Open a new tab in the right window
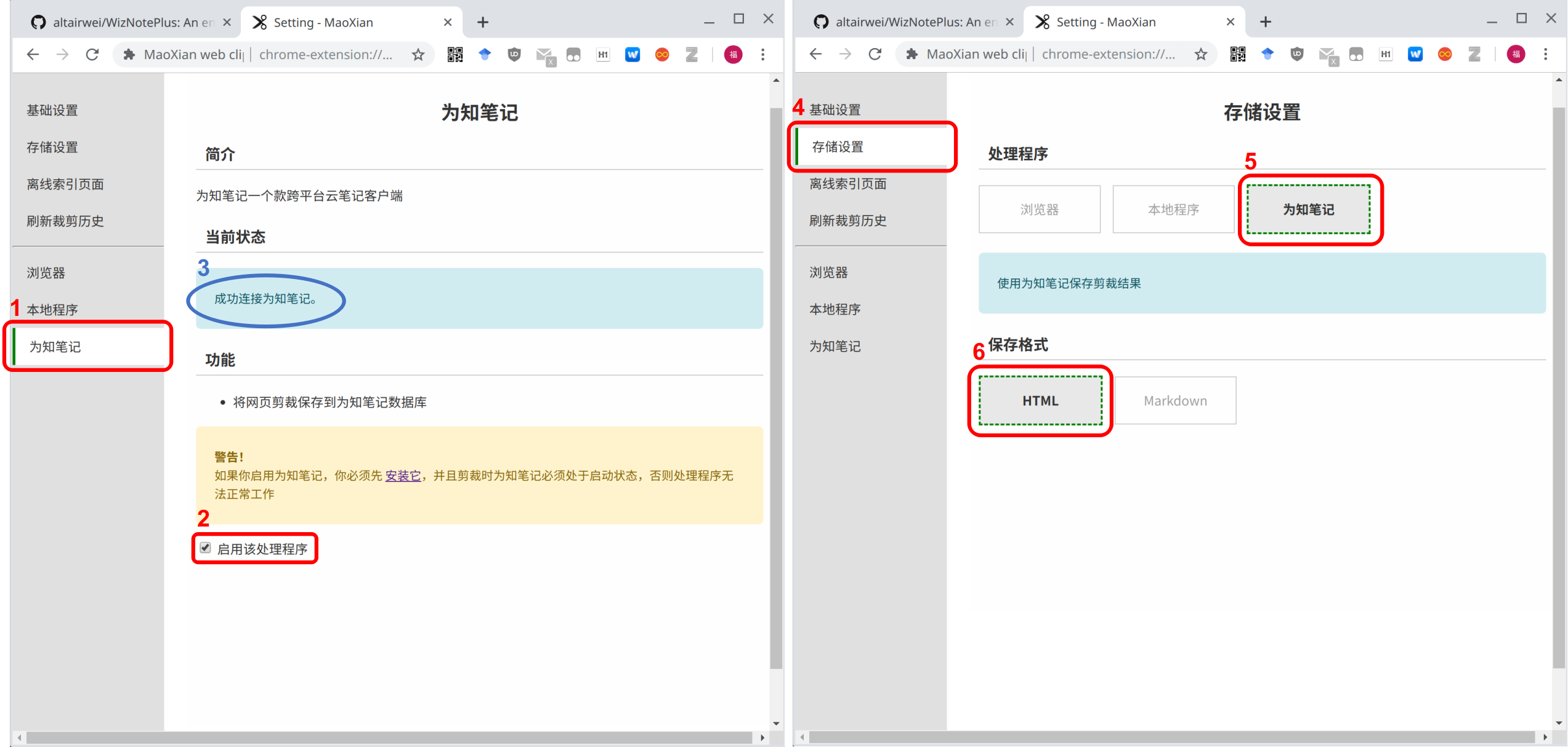 (x=1266, y=22)
